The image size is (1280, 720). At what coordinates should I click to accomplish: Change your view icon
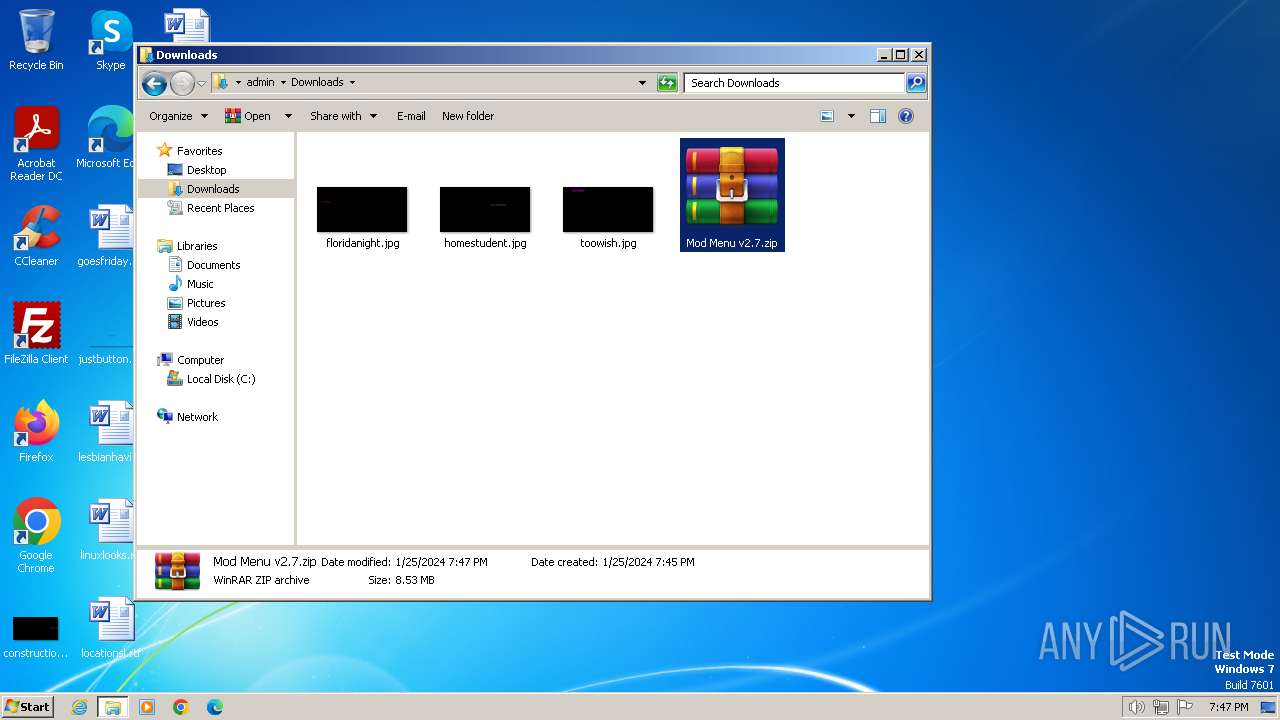(827, 116)
